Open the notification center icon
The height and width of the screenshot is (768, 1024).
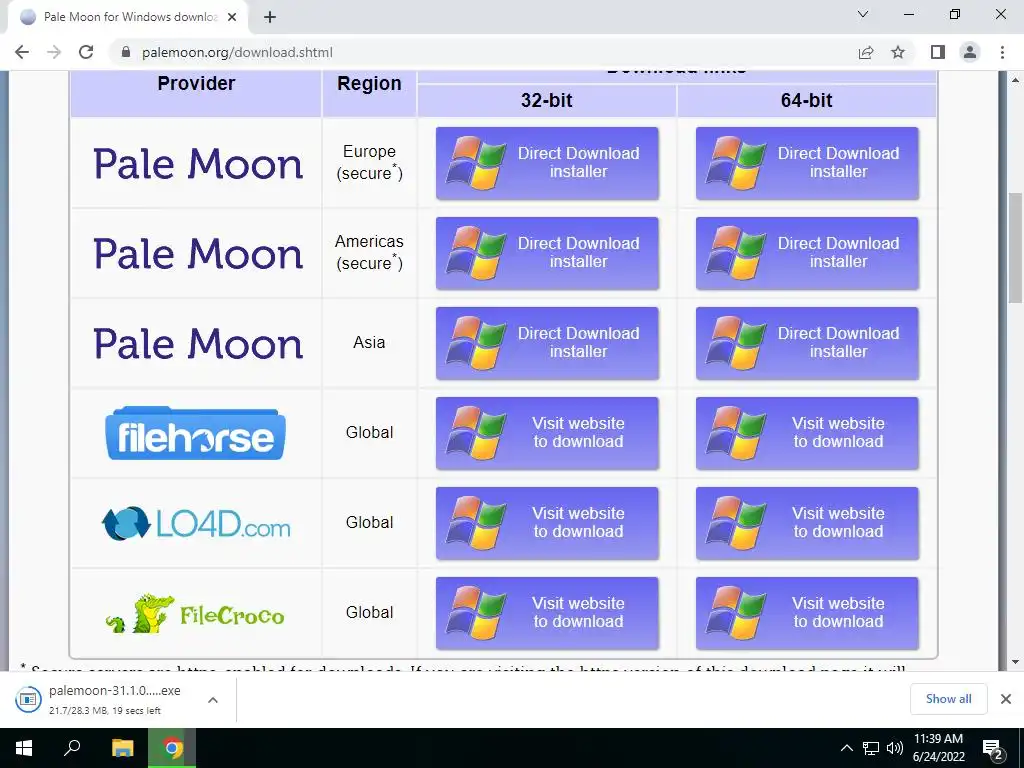click(993, 749)
